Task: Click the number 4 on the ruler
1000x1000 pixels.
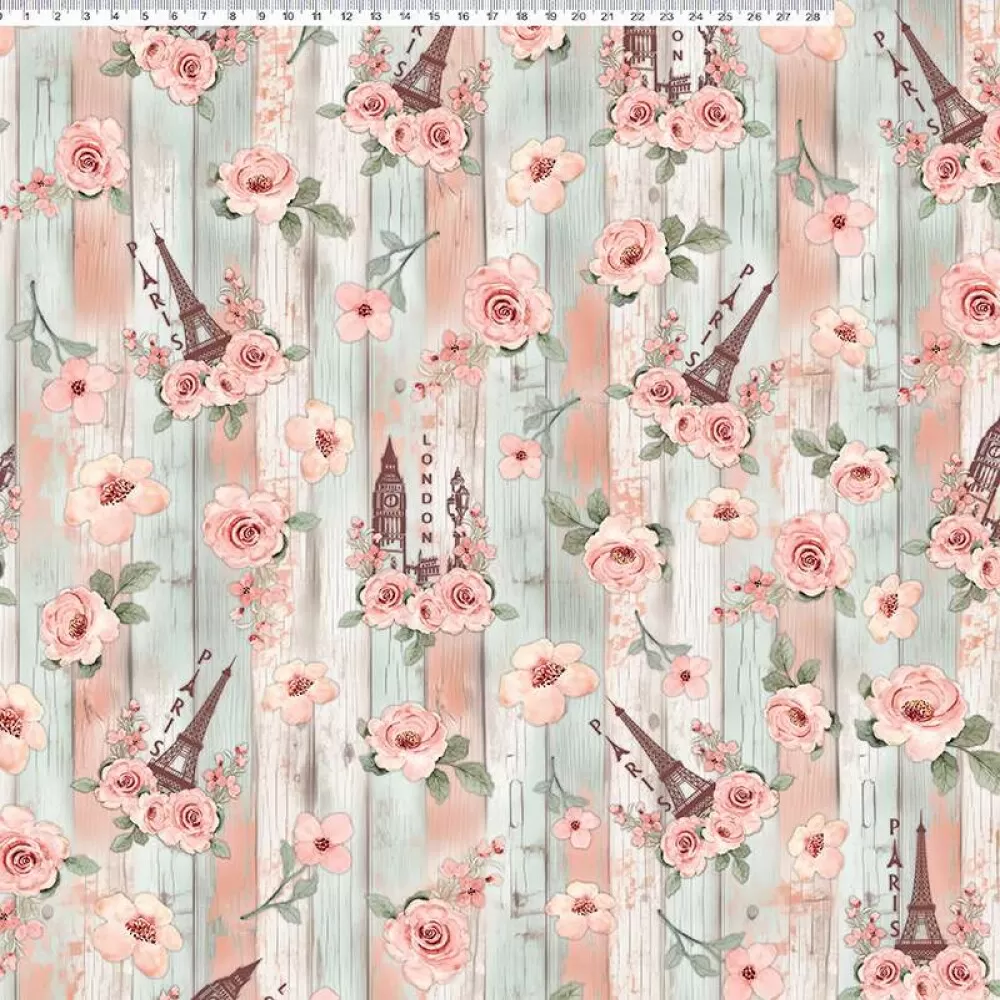Action: [115, 17]
